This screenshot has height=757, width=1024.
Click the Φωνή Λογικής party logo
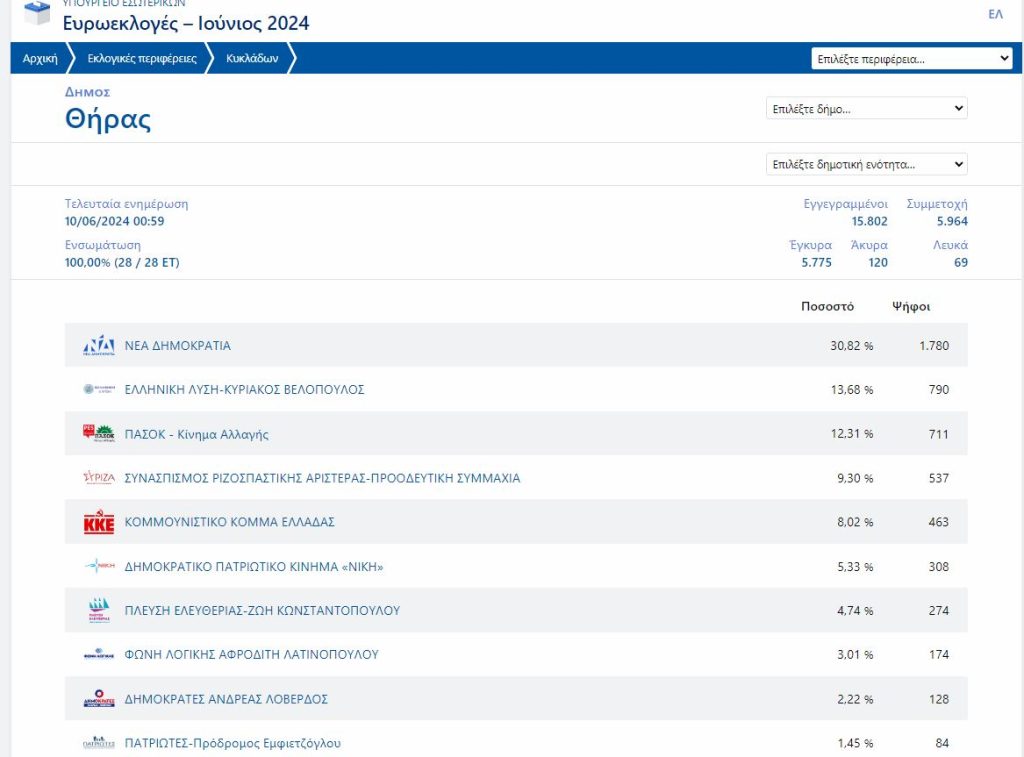click(99, 654)
